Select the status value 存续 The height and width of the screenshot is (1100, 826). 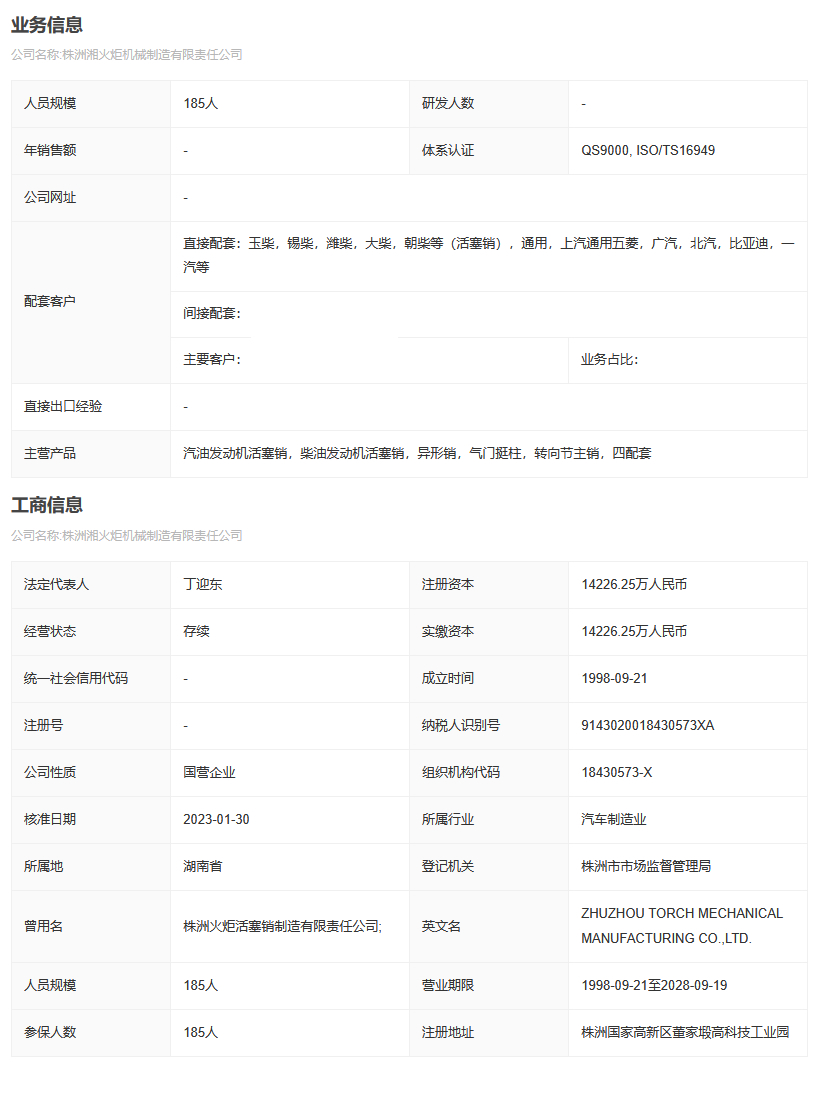pyautogui.click(x=196, y=632)
